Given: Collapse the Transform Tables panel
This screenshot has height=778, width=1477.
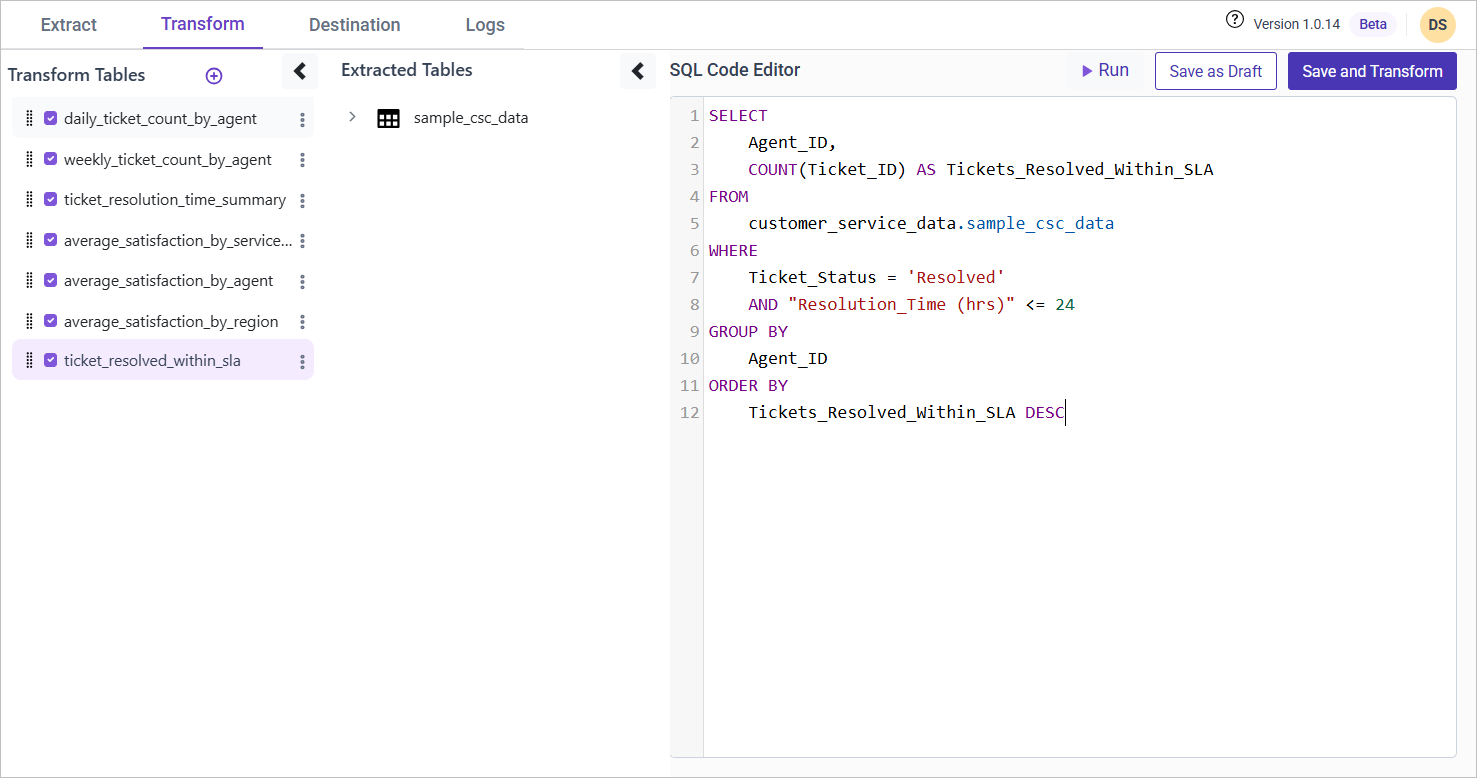Looking at the screenshot, I should [299, 71].
